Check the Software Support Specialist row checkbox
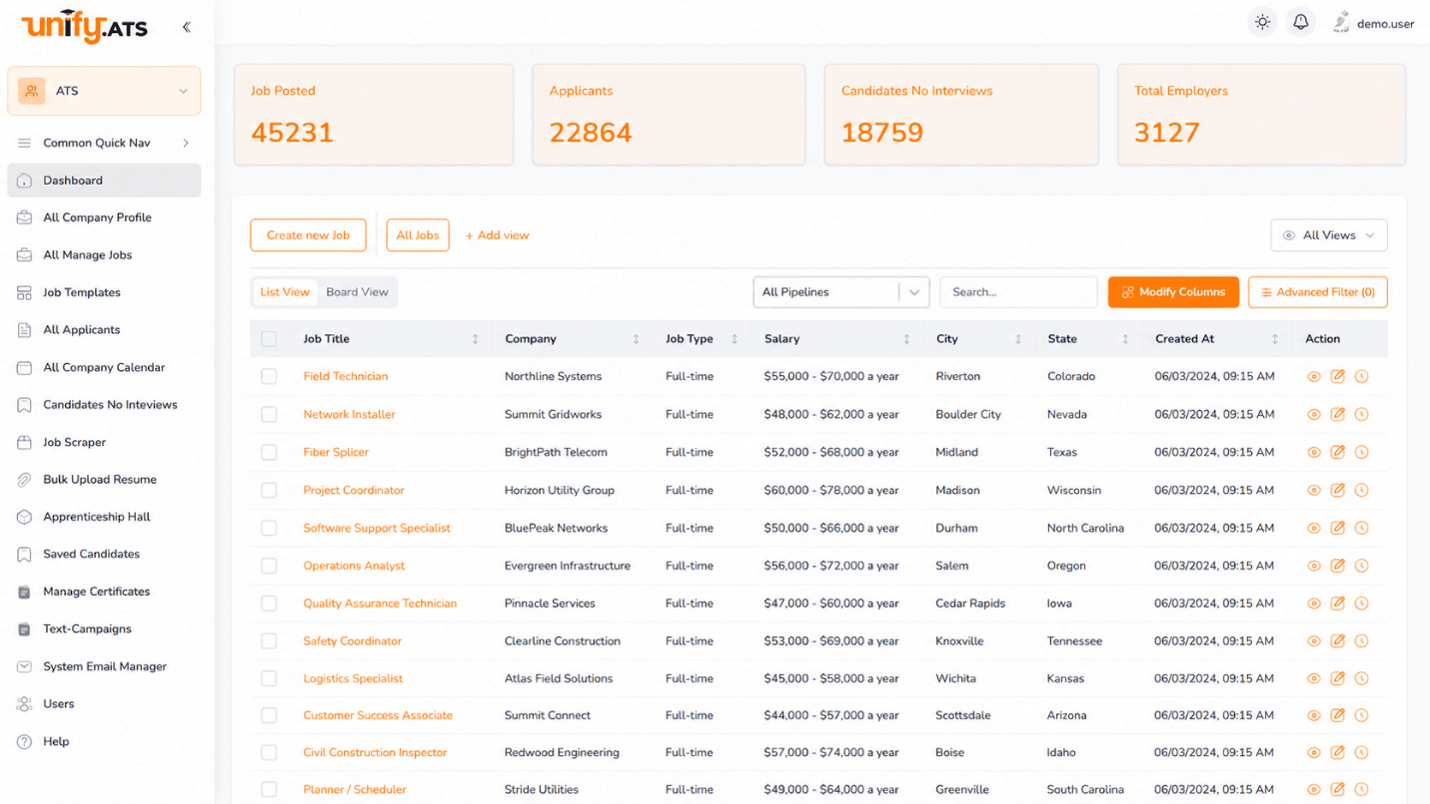1430x804 pixels. 269,528
